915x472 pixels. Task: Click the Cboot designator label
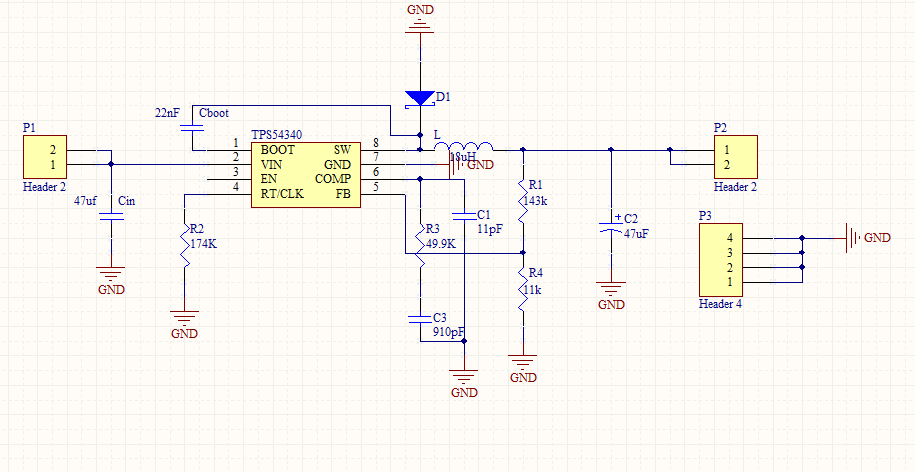[x=214, y=114]
